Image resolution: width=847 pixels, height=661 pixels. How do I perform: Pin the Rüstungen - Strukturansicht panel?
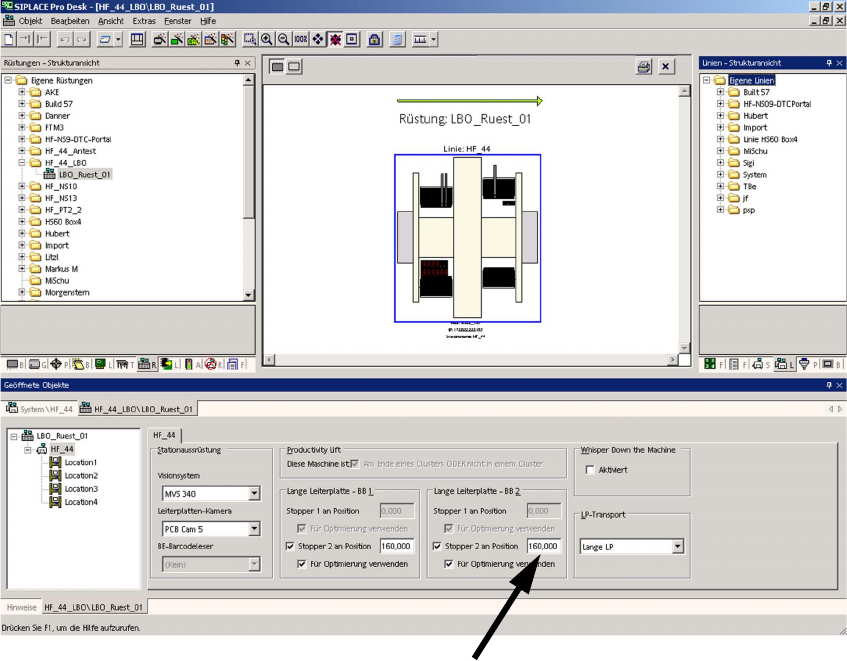[x=237, y=63]
